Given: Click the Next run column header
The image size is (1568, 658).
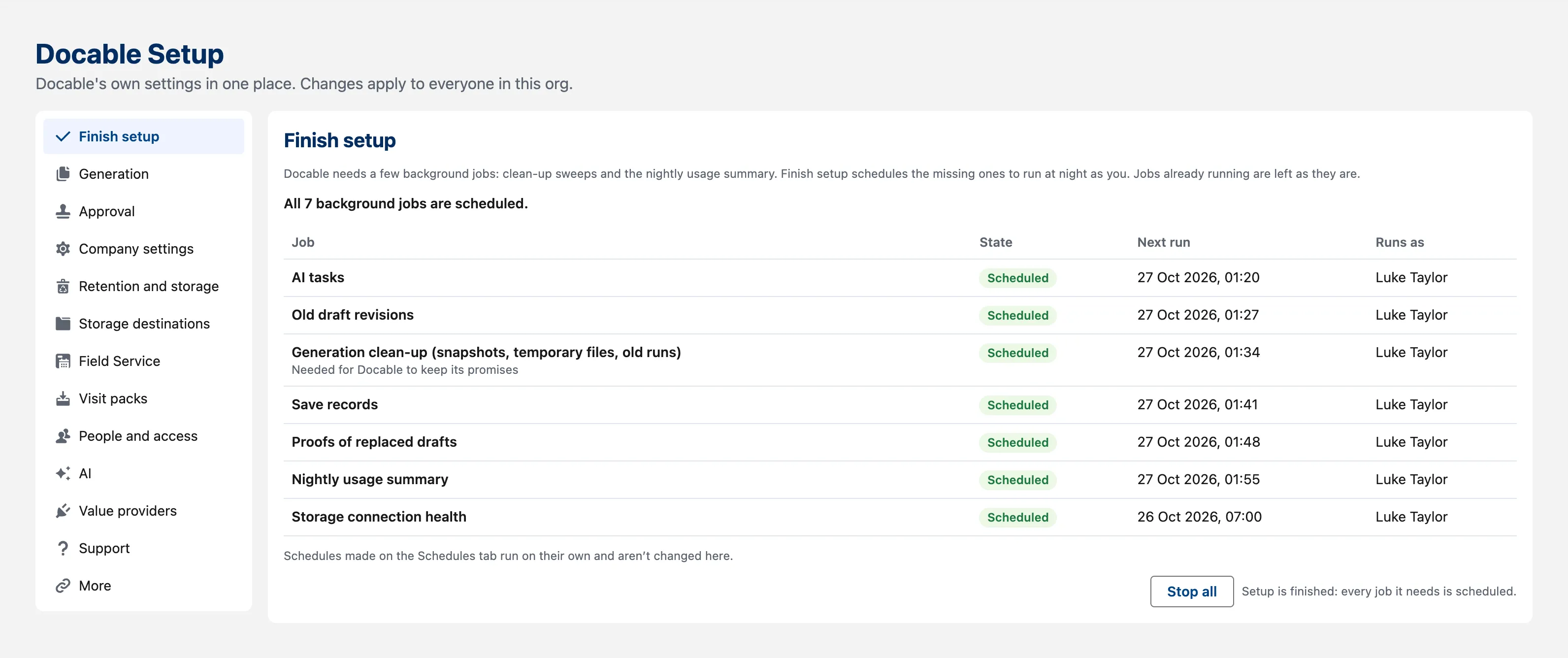Looking at the screenshot, I should [1163, 242].
